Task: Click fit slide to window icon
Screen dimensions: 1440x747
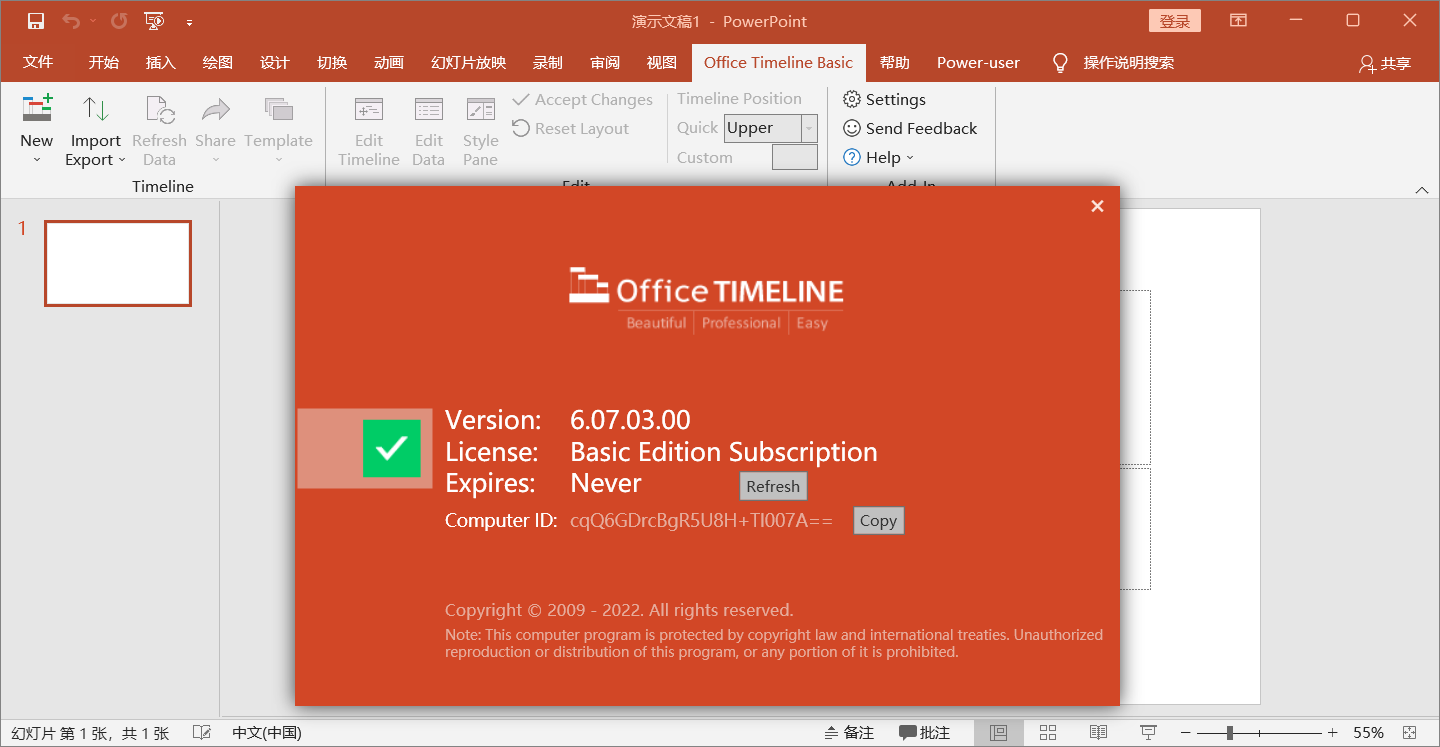Action: (x=1410, y=733)
